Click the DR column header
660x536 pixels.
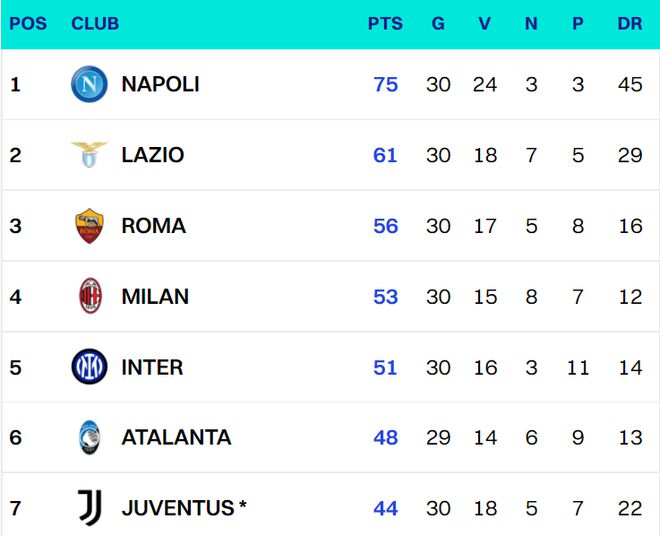click(x=629, y=23)
